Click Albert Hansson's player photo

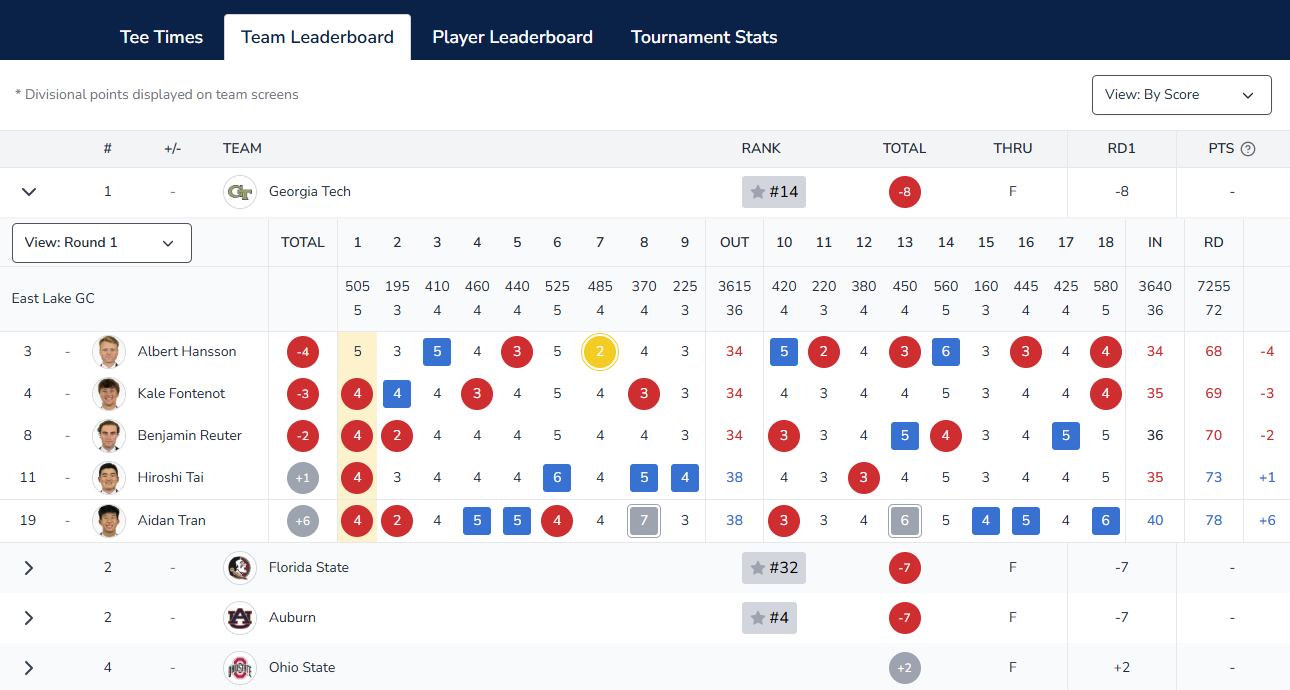point(108,352)
